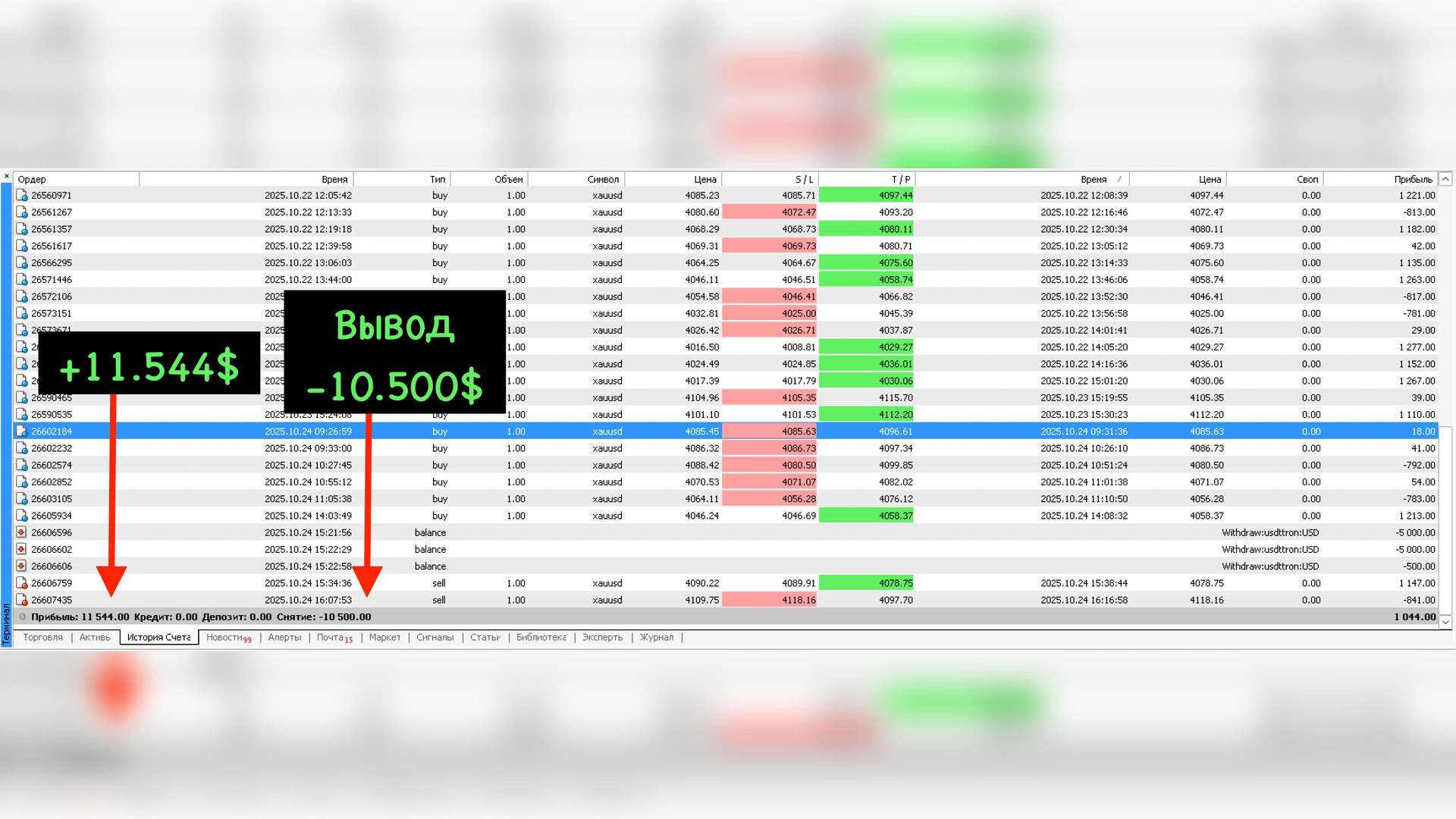Click the balance icon for 26606596
The image size is (1456, 819).
pos(22,532)
